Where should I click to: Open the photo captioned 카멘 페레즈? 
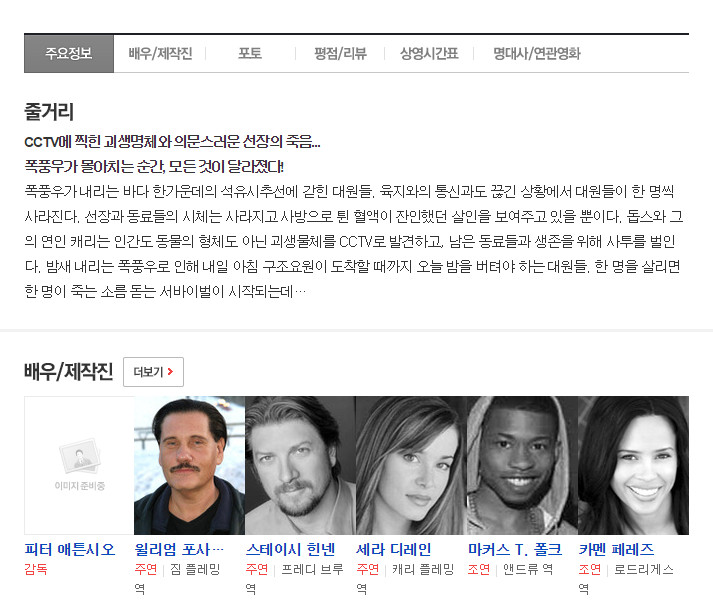[x=633, y=465]
